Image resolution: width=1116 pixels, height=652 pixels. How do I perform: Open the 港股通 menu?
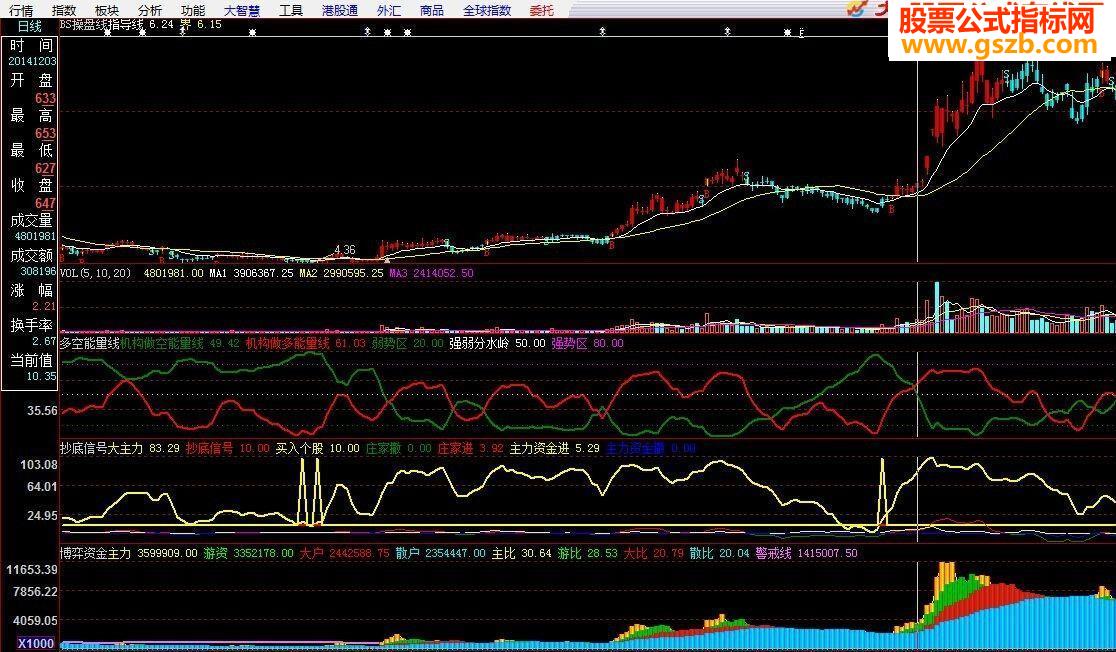tap(339, 10)
